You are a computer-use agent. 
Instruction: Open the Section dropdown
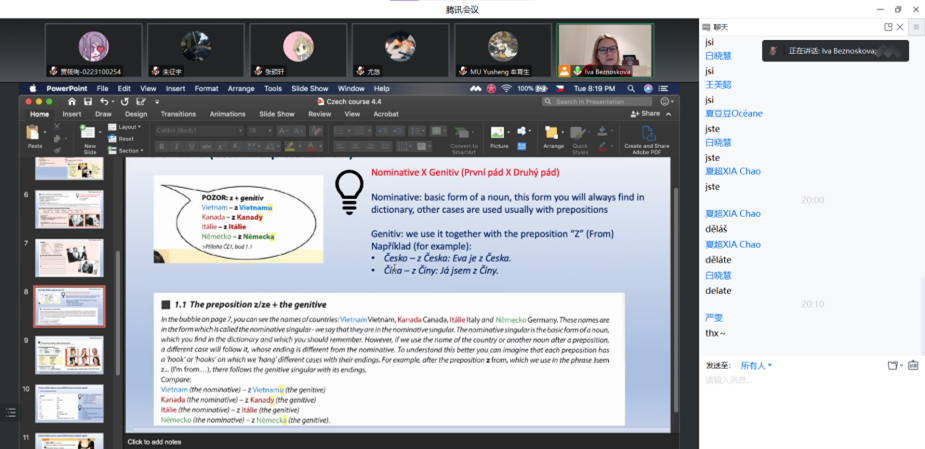click(x=126, y=150)
